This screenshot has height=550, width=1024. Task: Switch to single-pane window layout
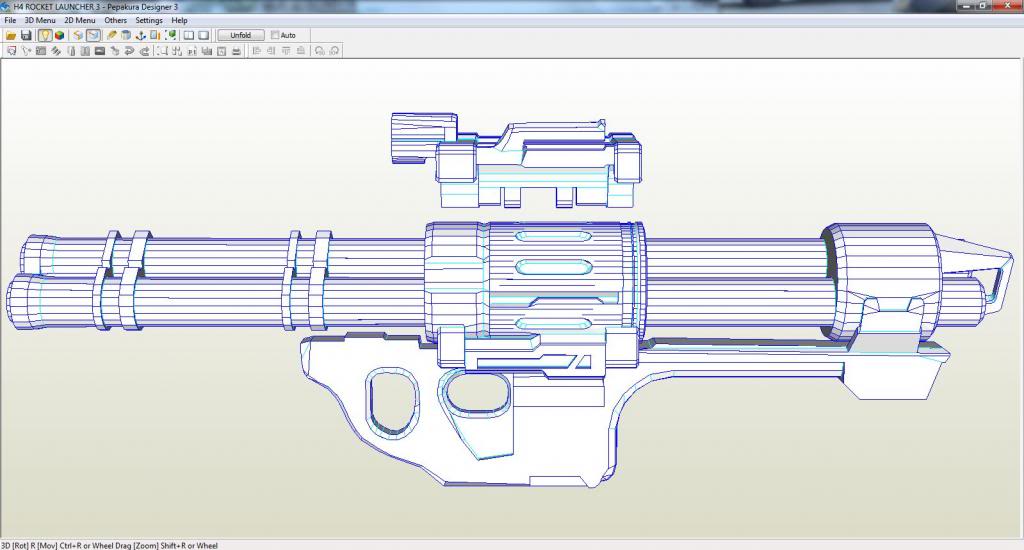pyautogui.click(x=203, y=35)
